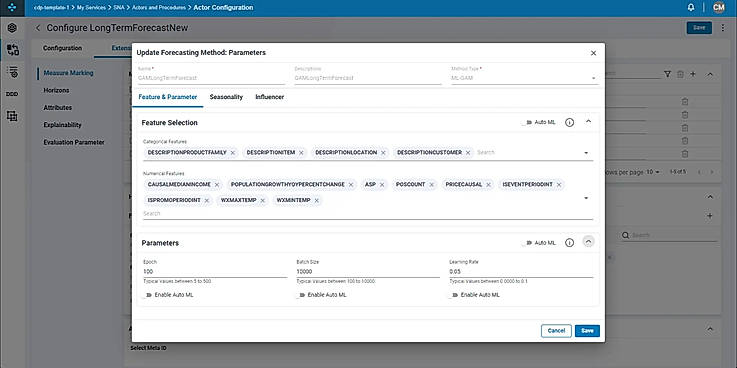The width and height of the screenshot is (737, 368).
Task: Remove the DESCRIPTIONITEM chip via its x icon
Action: click(301, 153)
